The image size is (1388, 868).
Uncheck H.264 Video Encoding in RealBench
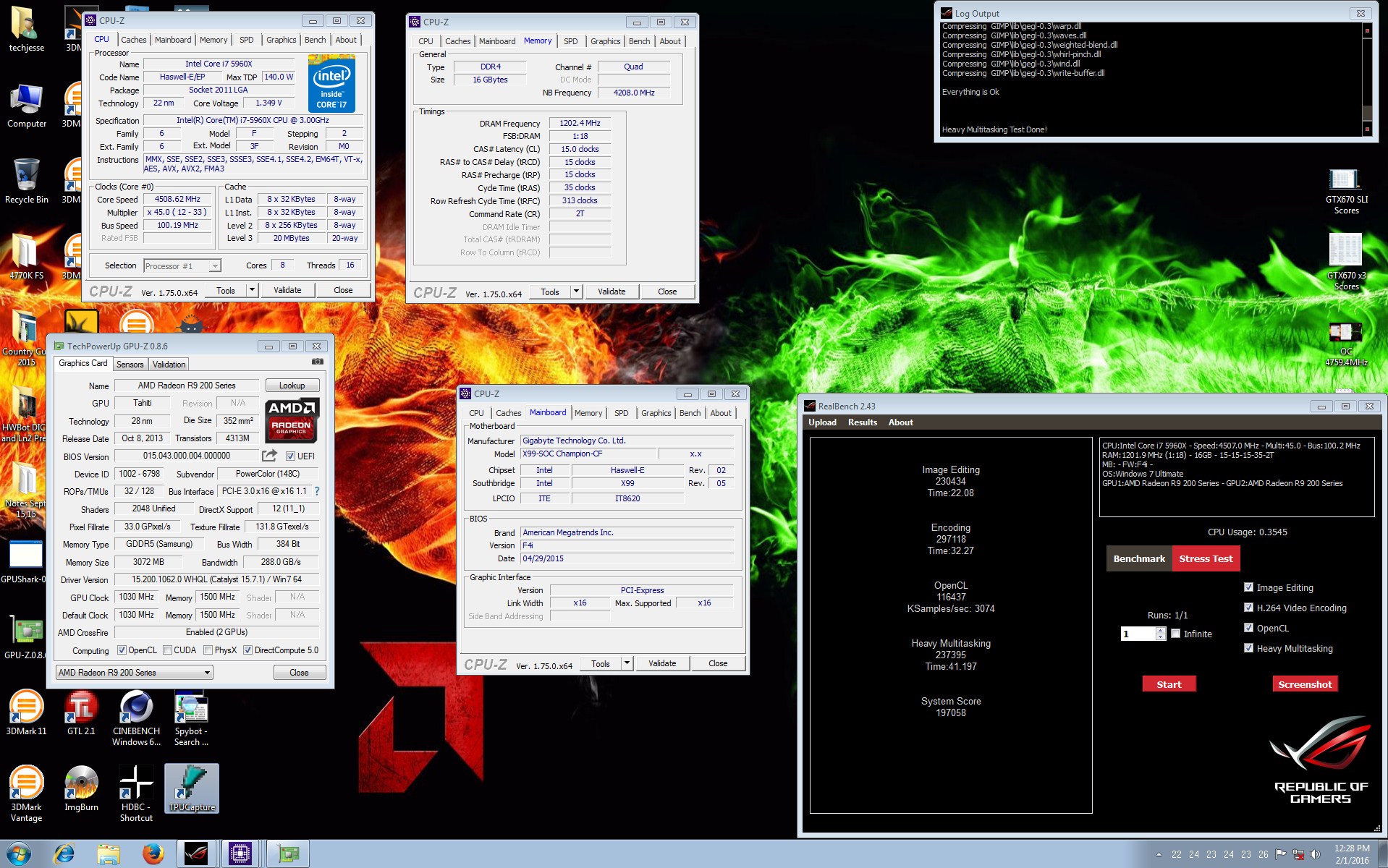coord(1248,608)
